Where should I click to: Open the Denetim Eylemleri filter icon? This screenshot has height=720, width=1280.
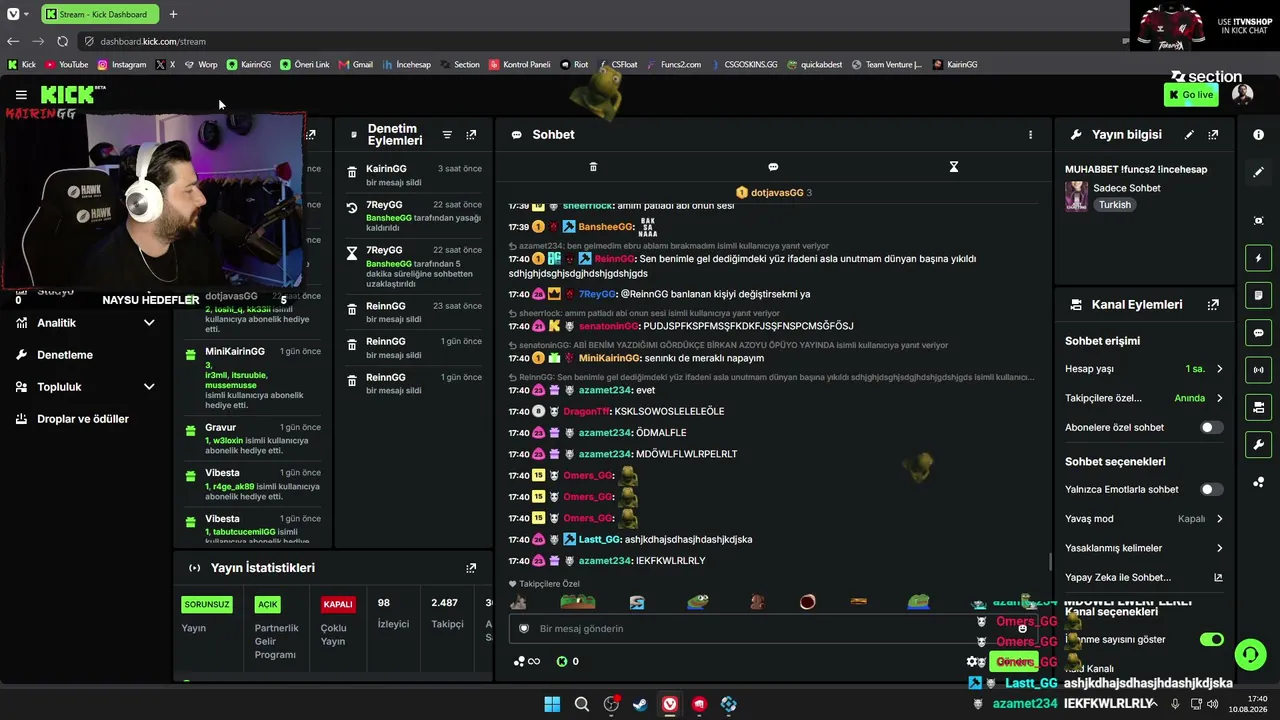pyautogui.click(x=447, y=135)
